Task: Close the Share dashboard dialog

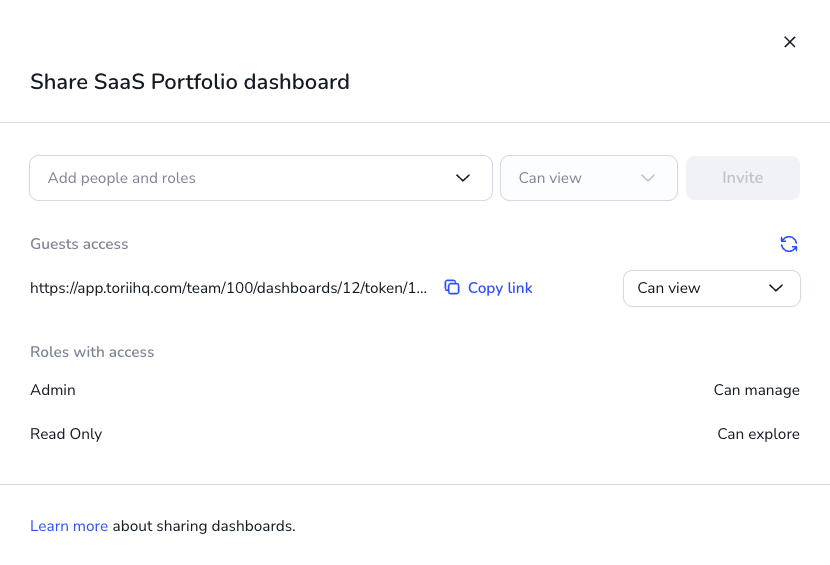Action: (x=789, y=42)
